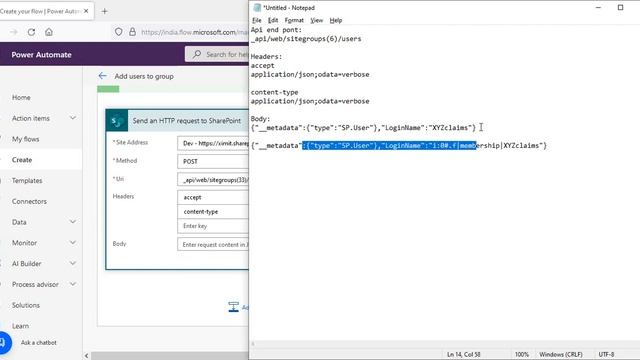
Task: Expand the Data chevron
Action: click(73, 222)
